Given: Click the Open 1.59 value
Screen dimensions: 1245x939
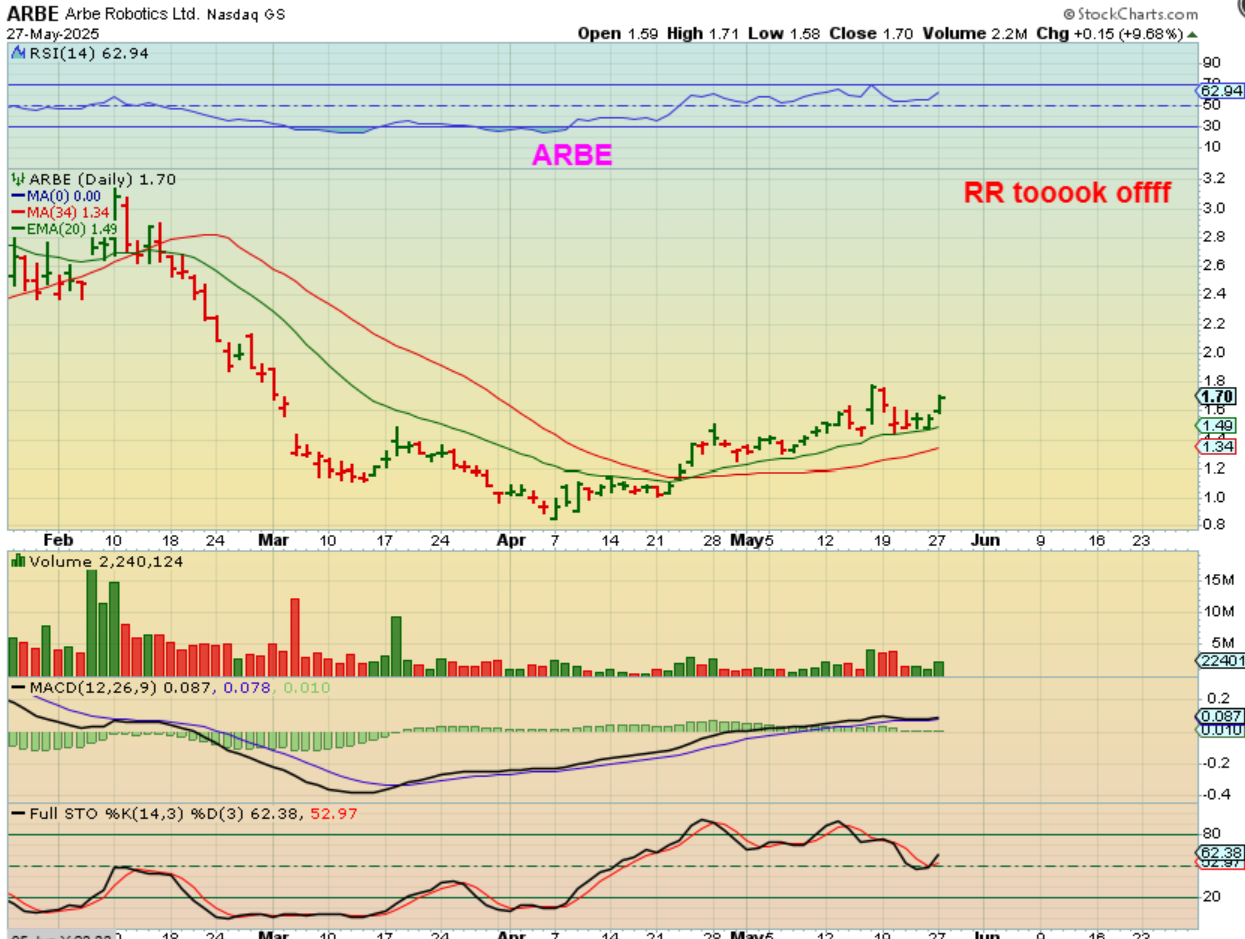Looking at the screenshot, I should pyautogui.click(x=620, y=33).
